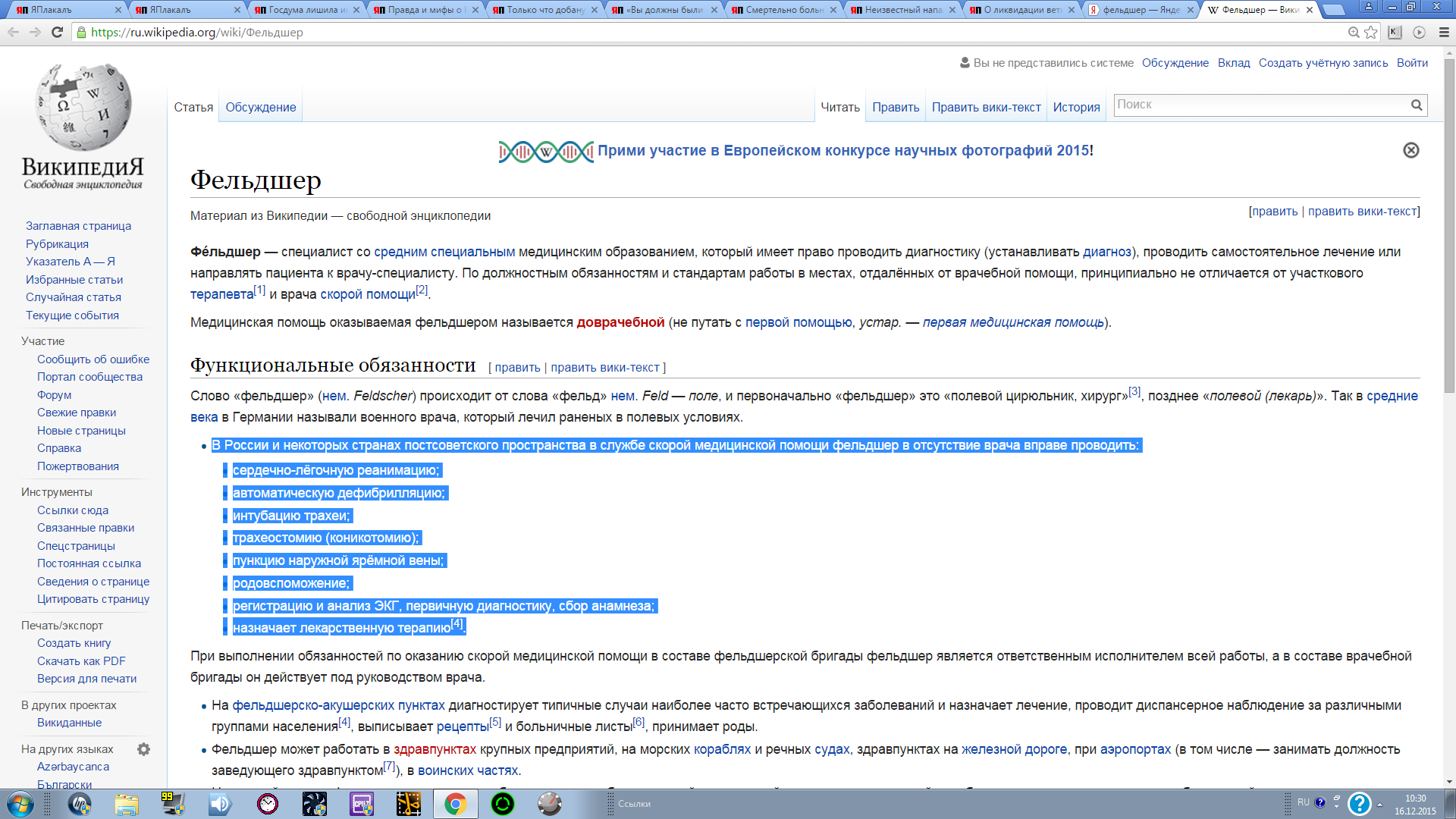This screenshot has height=819, width=1456.
Task: Click 'Скачать как PDF' sidebar link
Action: point(81,661)
